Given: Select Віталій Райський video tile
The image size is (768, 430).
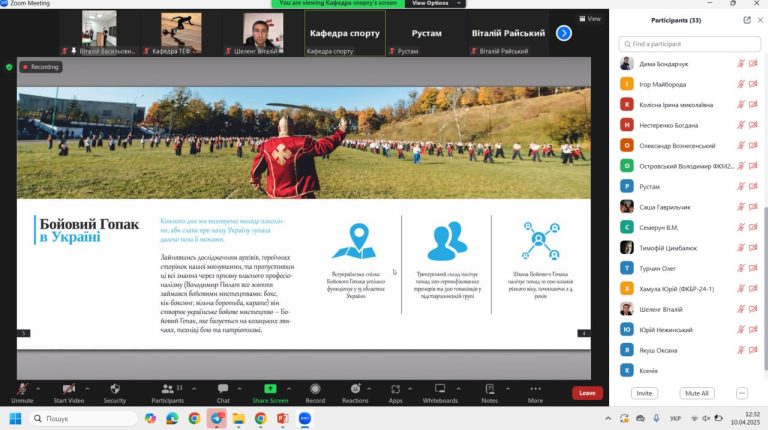Looking at the screenshot, I should point(508,33).
